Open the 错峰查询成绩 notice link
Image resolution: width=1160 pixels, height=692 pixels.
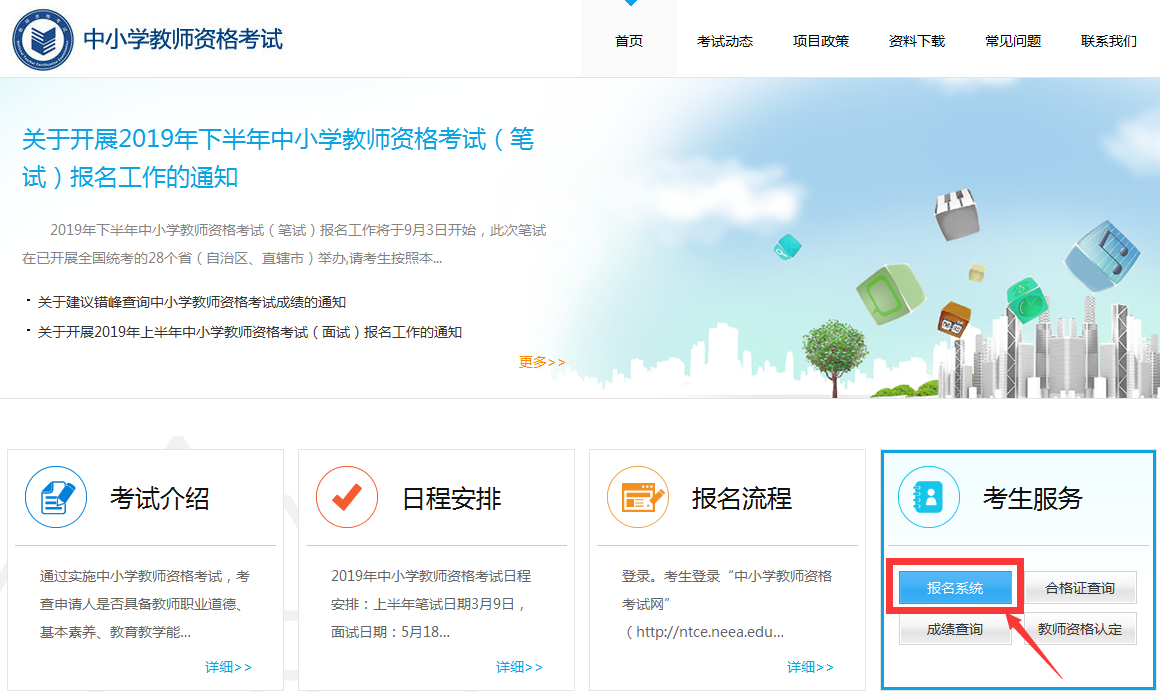point(192,302)
